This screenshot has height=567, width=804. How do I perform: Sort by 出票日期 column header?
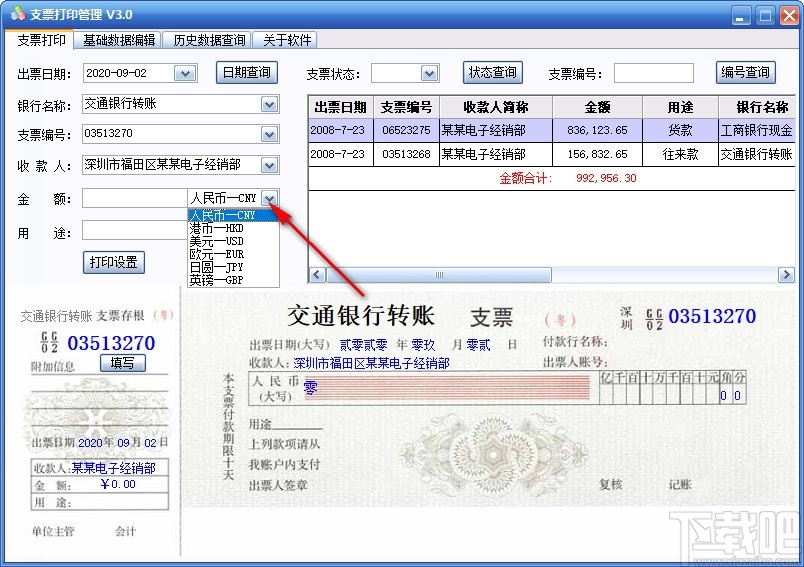click(x=340, y=107)
